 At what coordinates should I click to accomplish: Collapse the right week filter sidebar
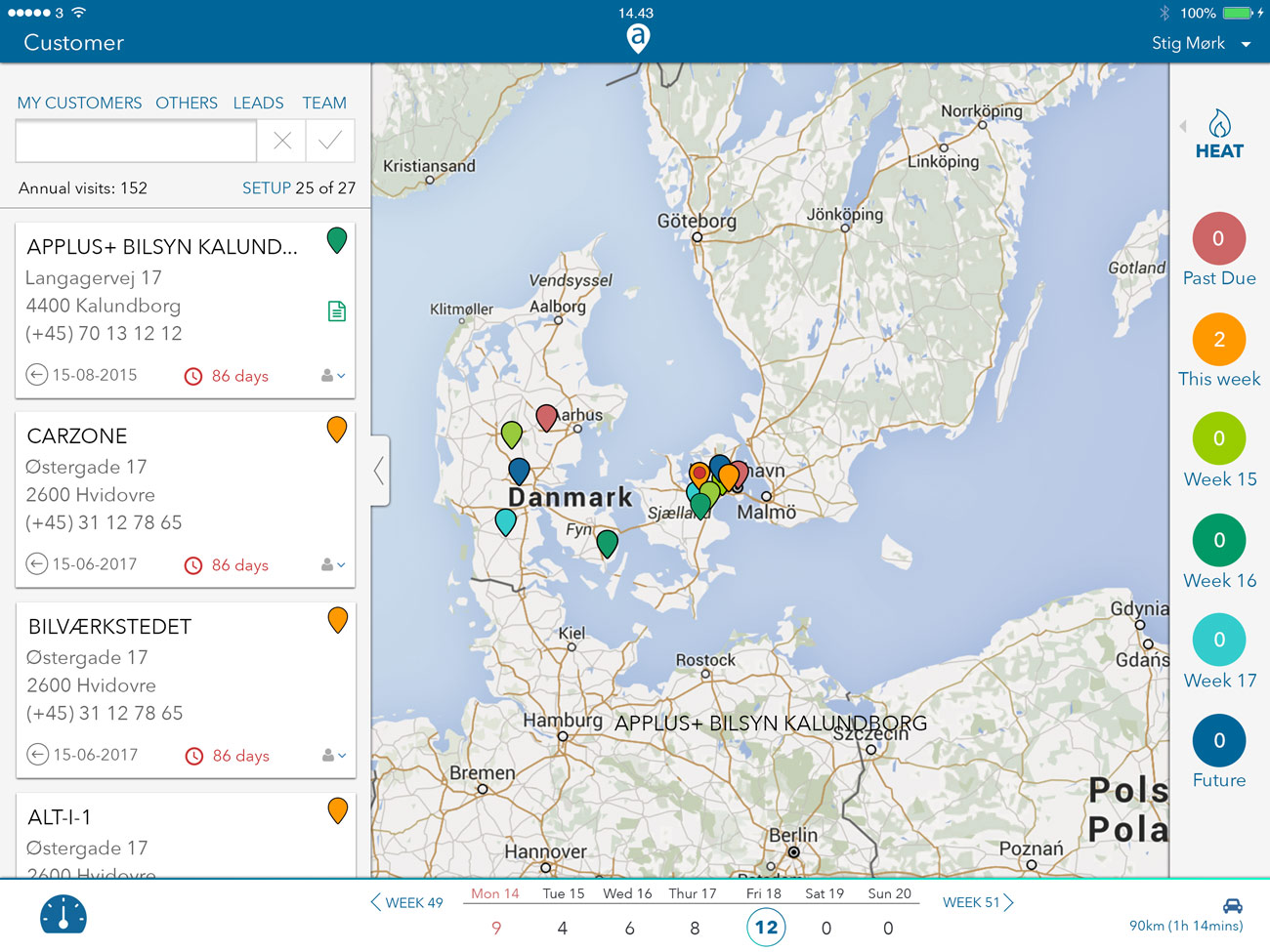point(1183,126)
